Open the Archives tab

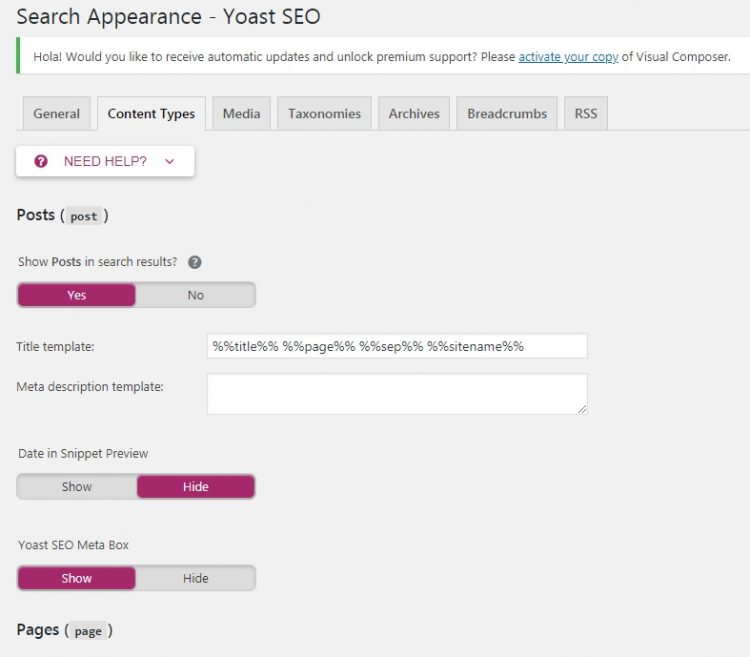tap(414, 113)
